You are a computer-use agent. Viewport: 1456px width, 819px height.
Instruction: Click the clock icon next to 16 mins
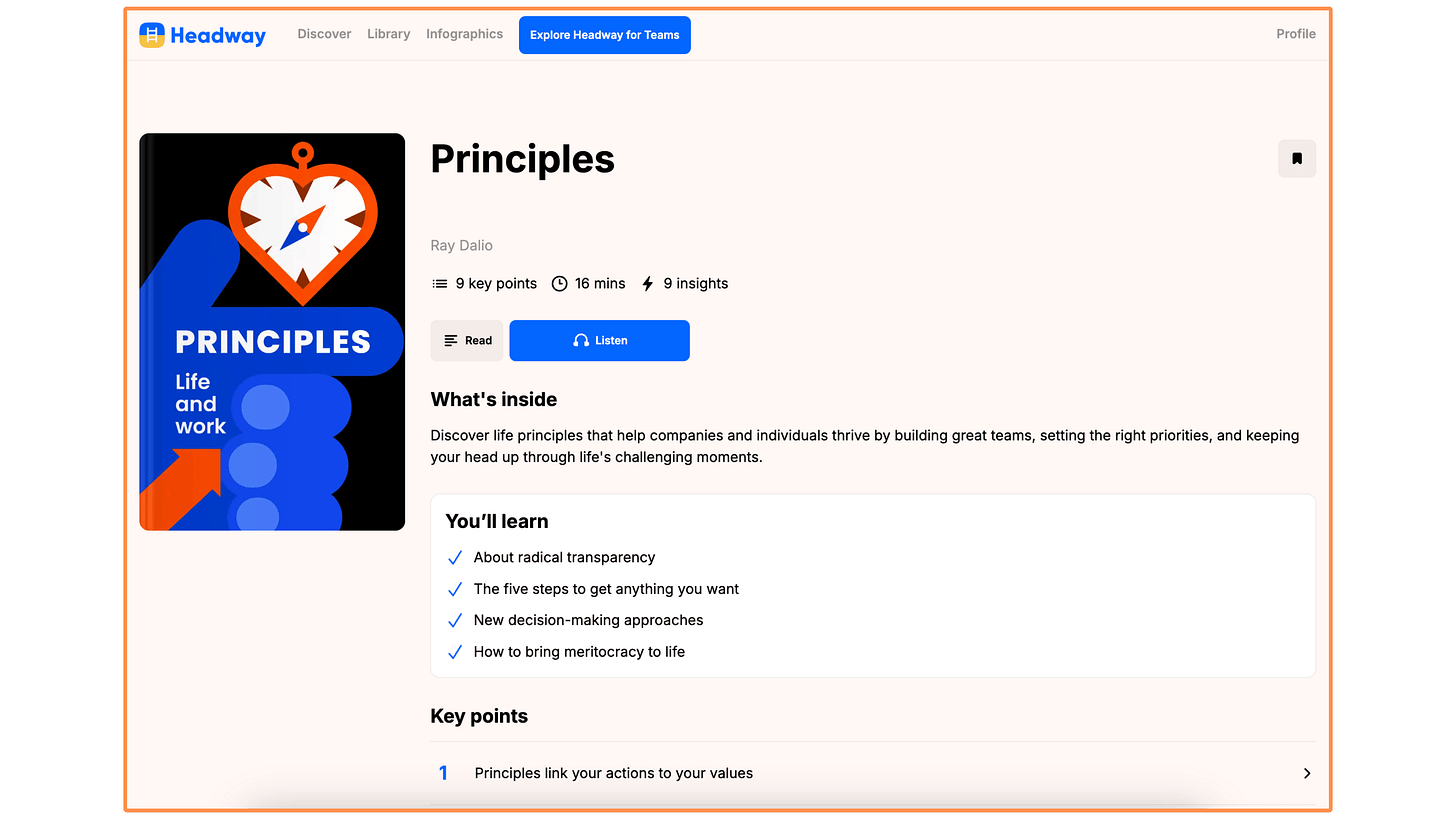click(559, 283)
